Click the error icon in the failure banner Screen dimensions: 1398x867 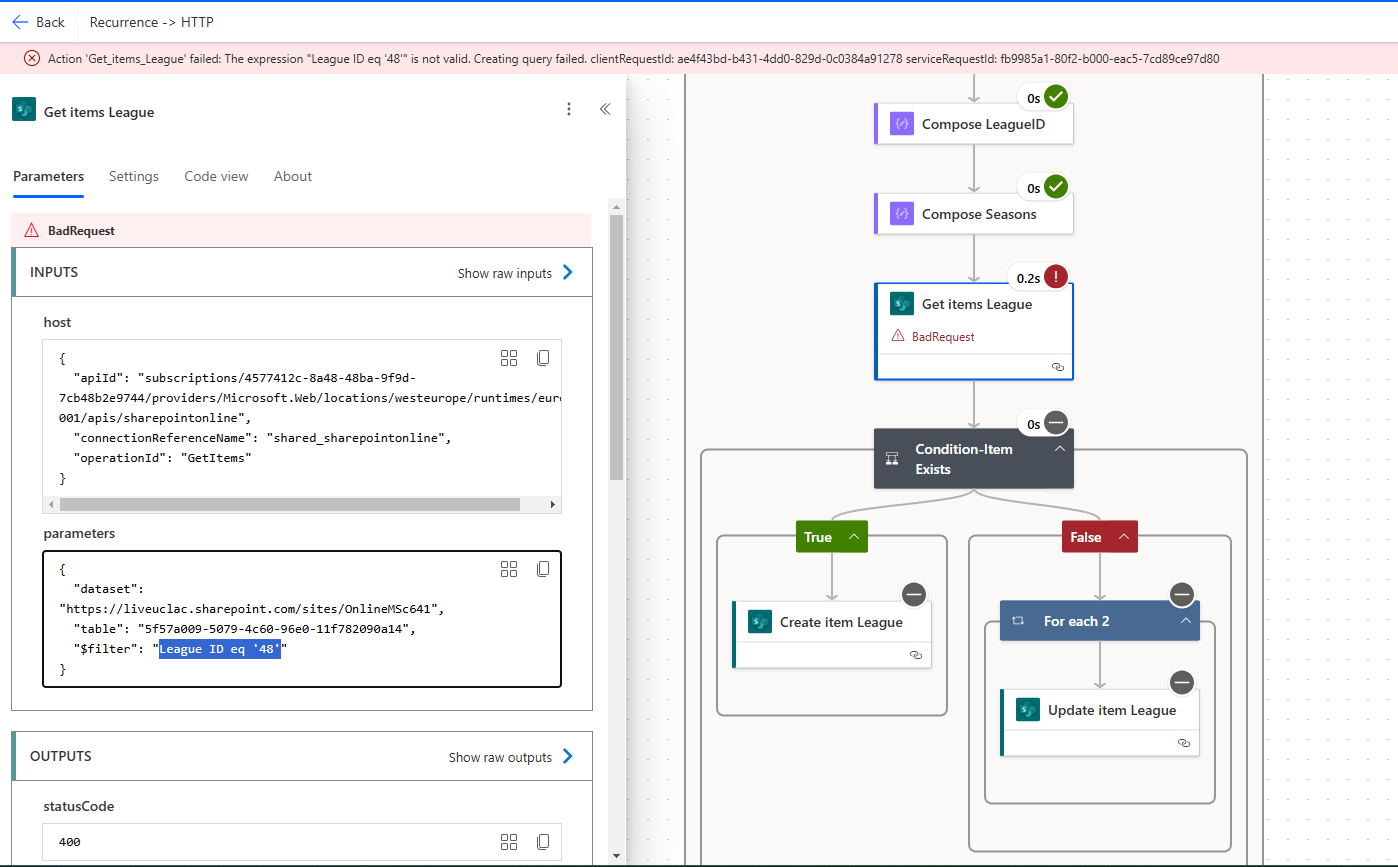point(31,59)
